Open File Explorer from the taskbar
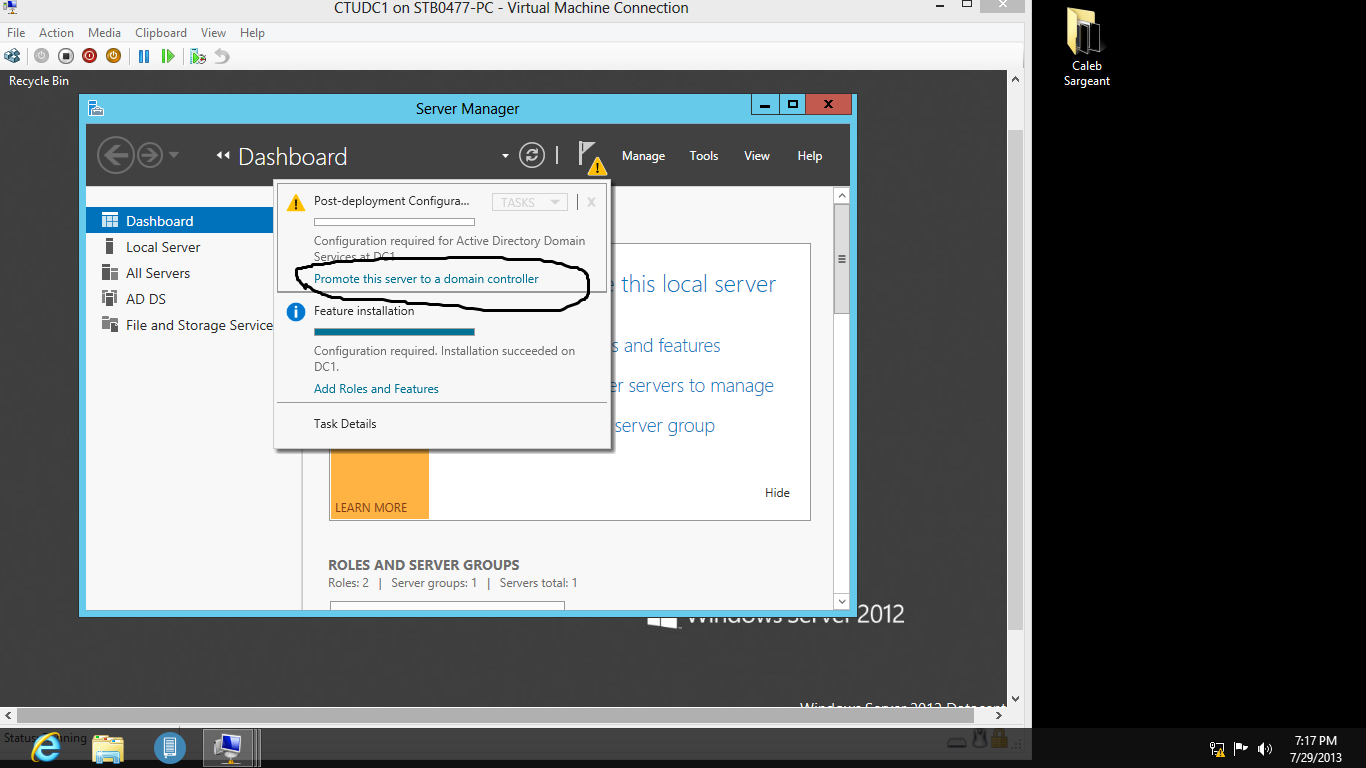1366x768 pixels. 108,747
